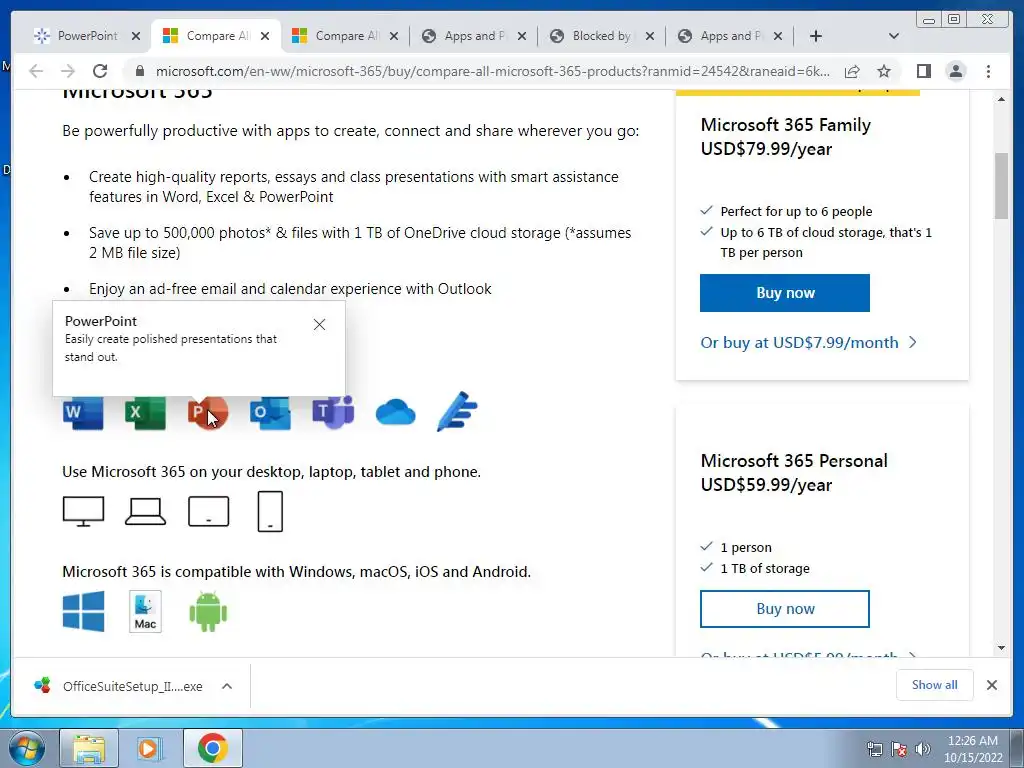Click the laptop device icon
Image resolution: width=1024 pixels, height=768 pixels.
[x=145, y=511]
